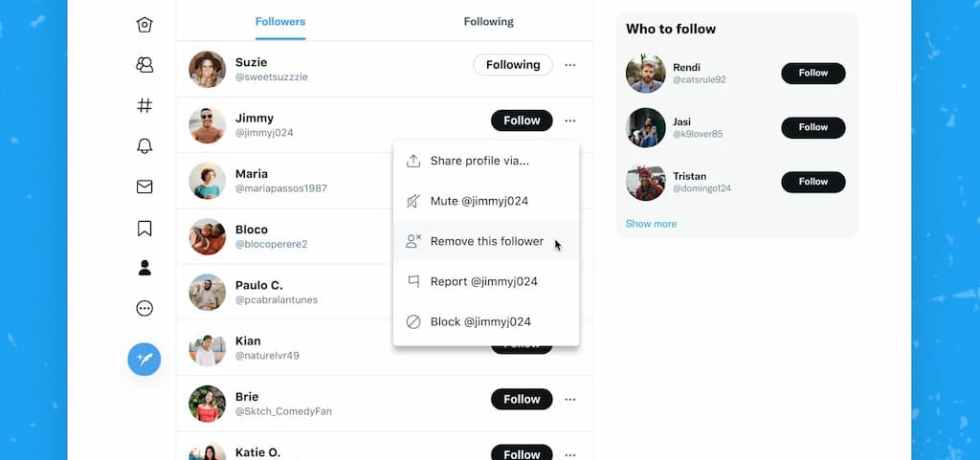Open the Profile person icon
The width and height of the screenshot is (980, 460).
coord(144,268)
